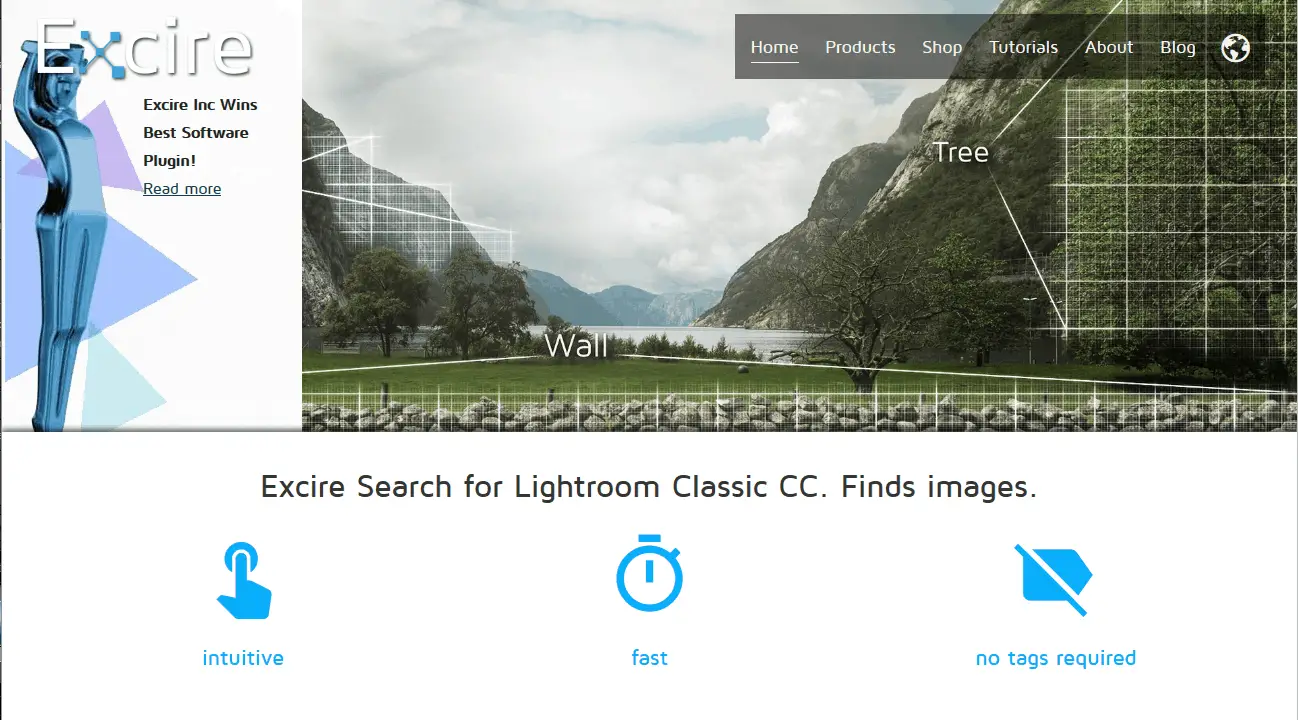Open the Home menu item
Image resolution: width=1298 pixels, height=720 pixels.
[x=774, y=47]
